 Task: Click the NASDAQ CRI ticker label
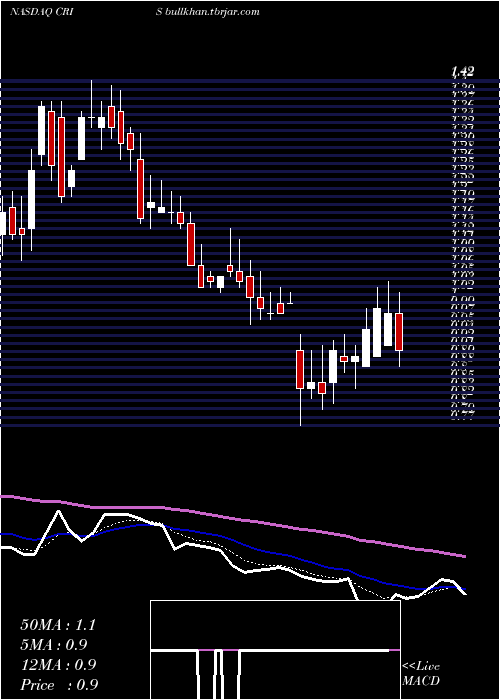click(x=42, y=12)
